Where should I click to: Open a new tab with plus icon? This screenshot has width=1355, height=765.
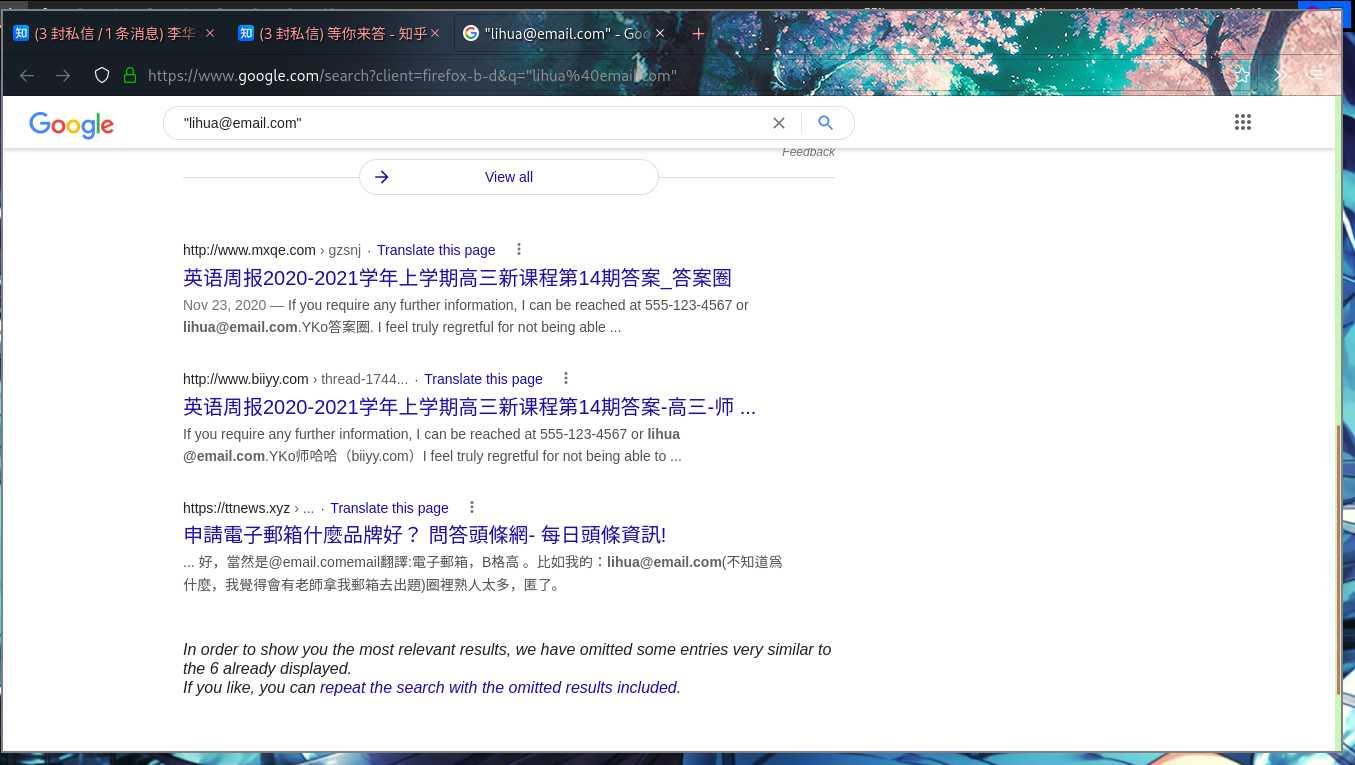(x=698, y=33)
